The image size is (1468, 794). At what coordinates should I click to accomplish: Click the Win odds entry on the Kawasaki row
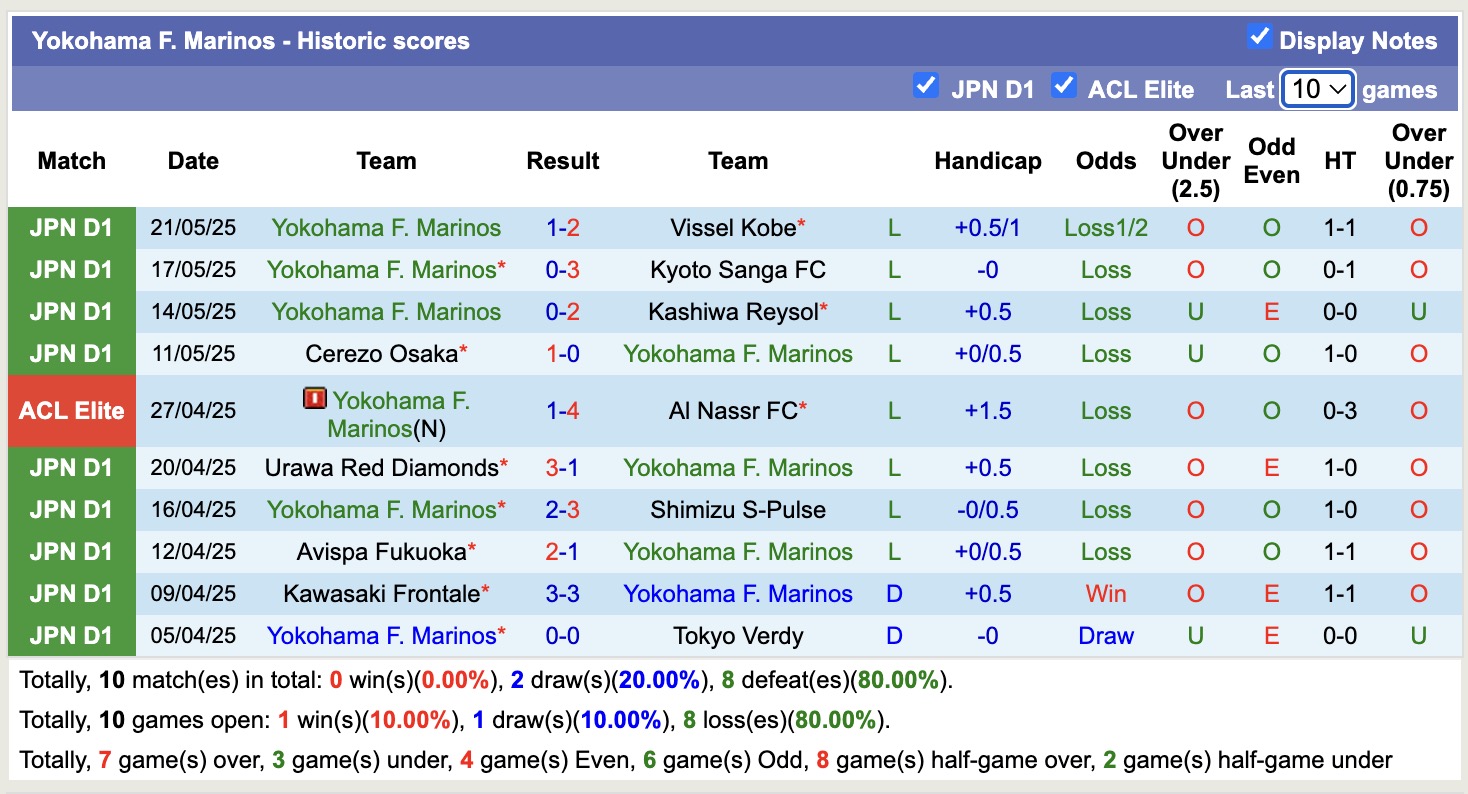coord(1105,593)
